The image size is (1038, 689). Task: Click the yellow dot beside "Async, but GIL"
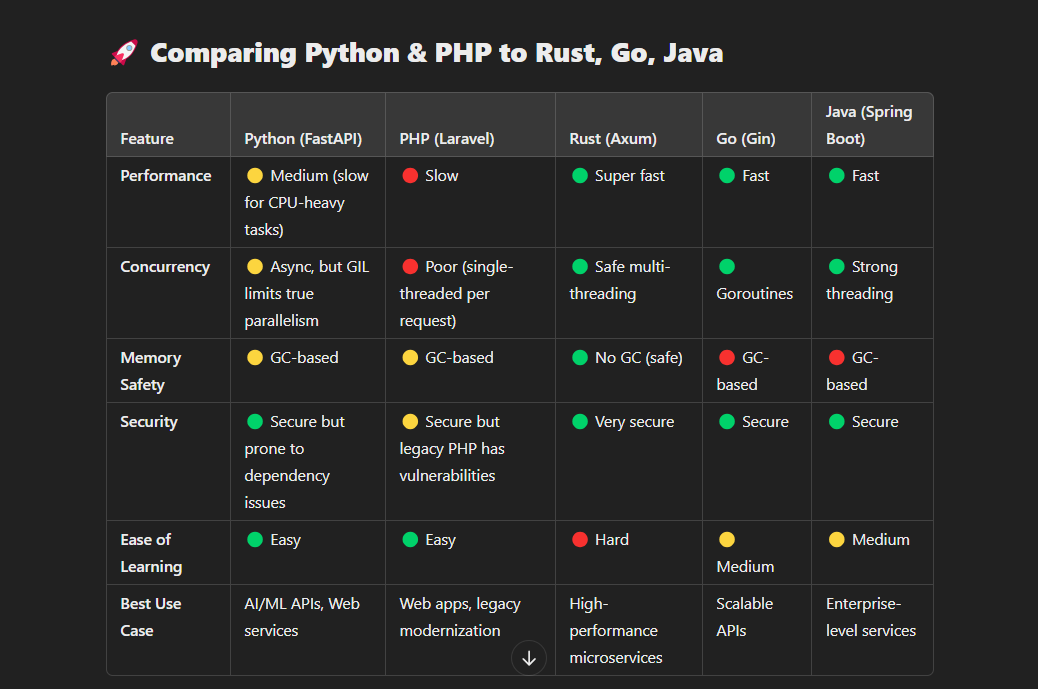[255, 267]
